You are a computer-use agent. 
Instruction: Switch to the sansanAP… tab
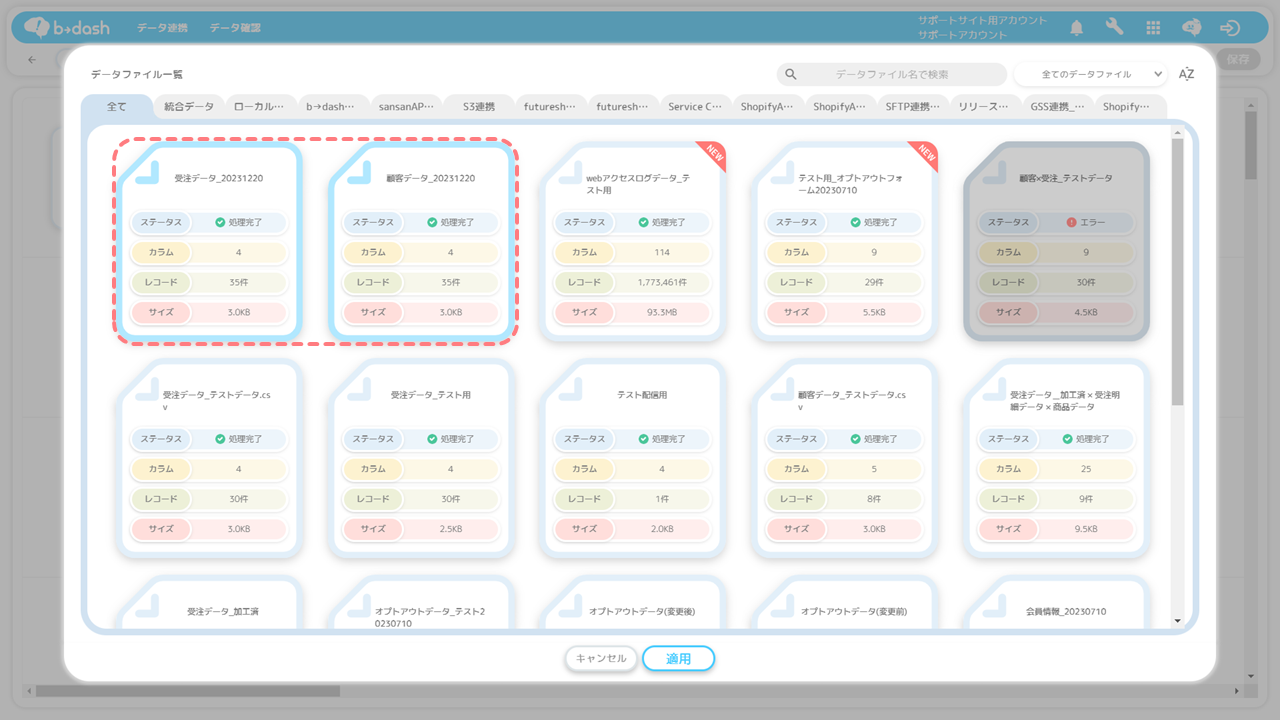tap(406, 106)
